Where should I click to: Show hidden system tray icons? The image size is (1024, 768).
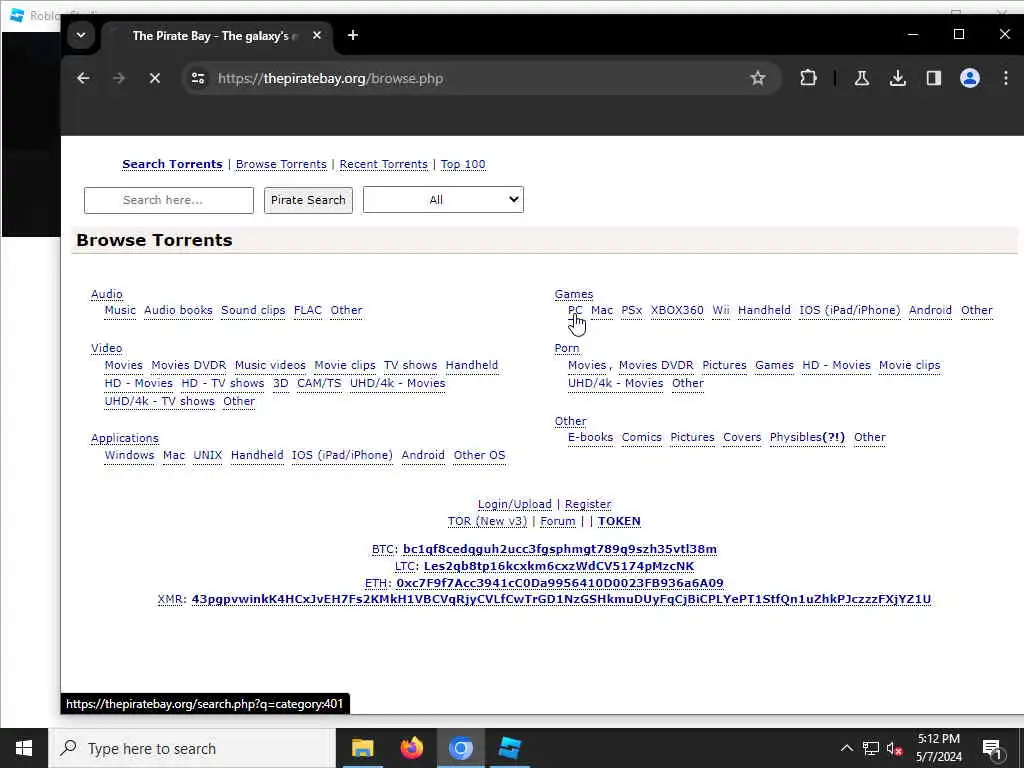[x=846, y=748]
